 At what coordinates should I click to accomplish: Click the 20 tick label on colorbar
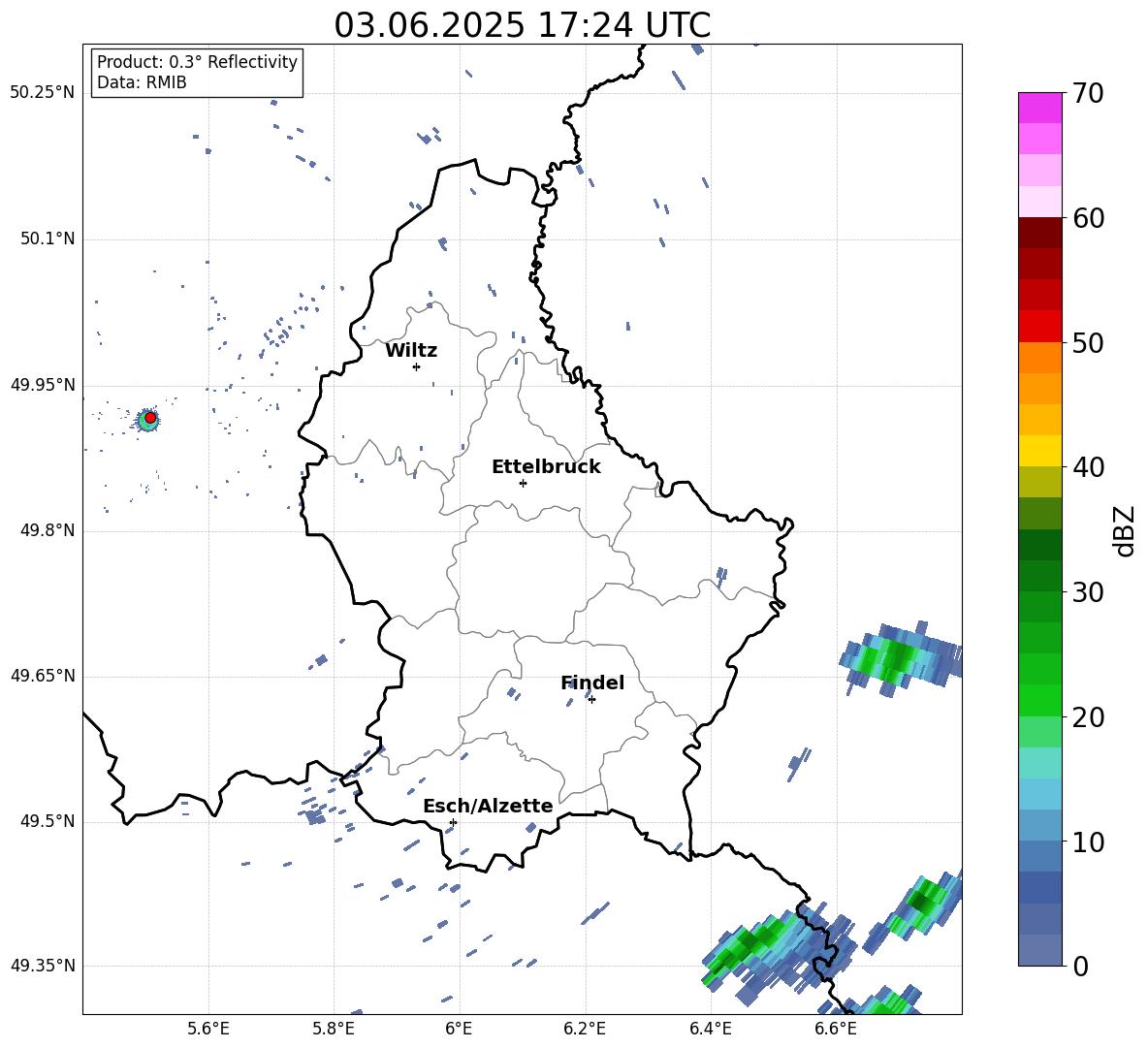pos(1088,717)
